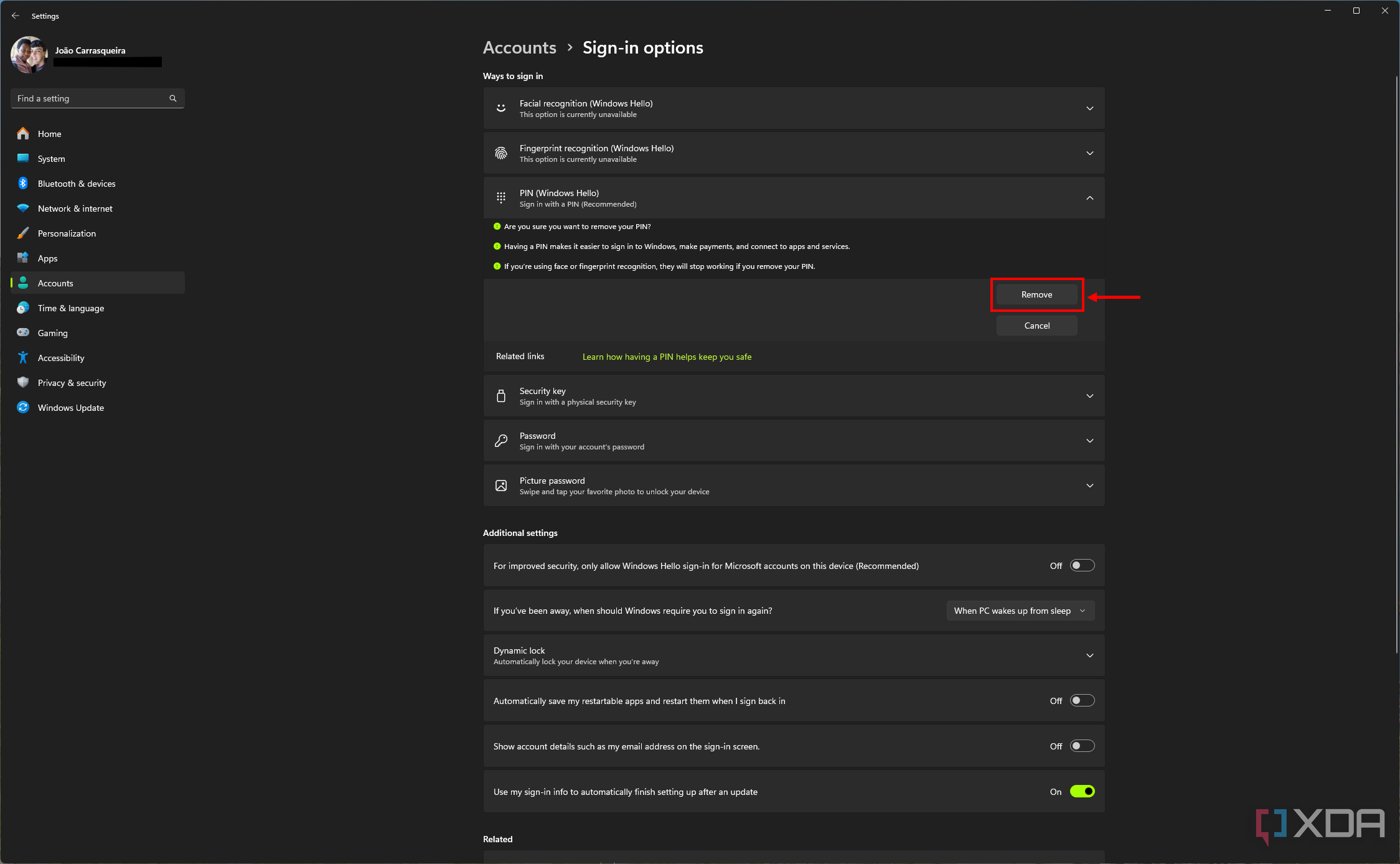The image size is (1400, 864).
Task: Click the fingerprint recognition icon
Action: (x=501, y=153)
